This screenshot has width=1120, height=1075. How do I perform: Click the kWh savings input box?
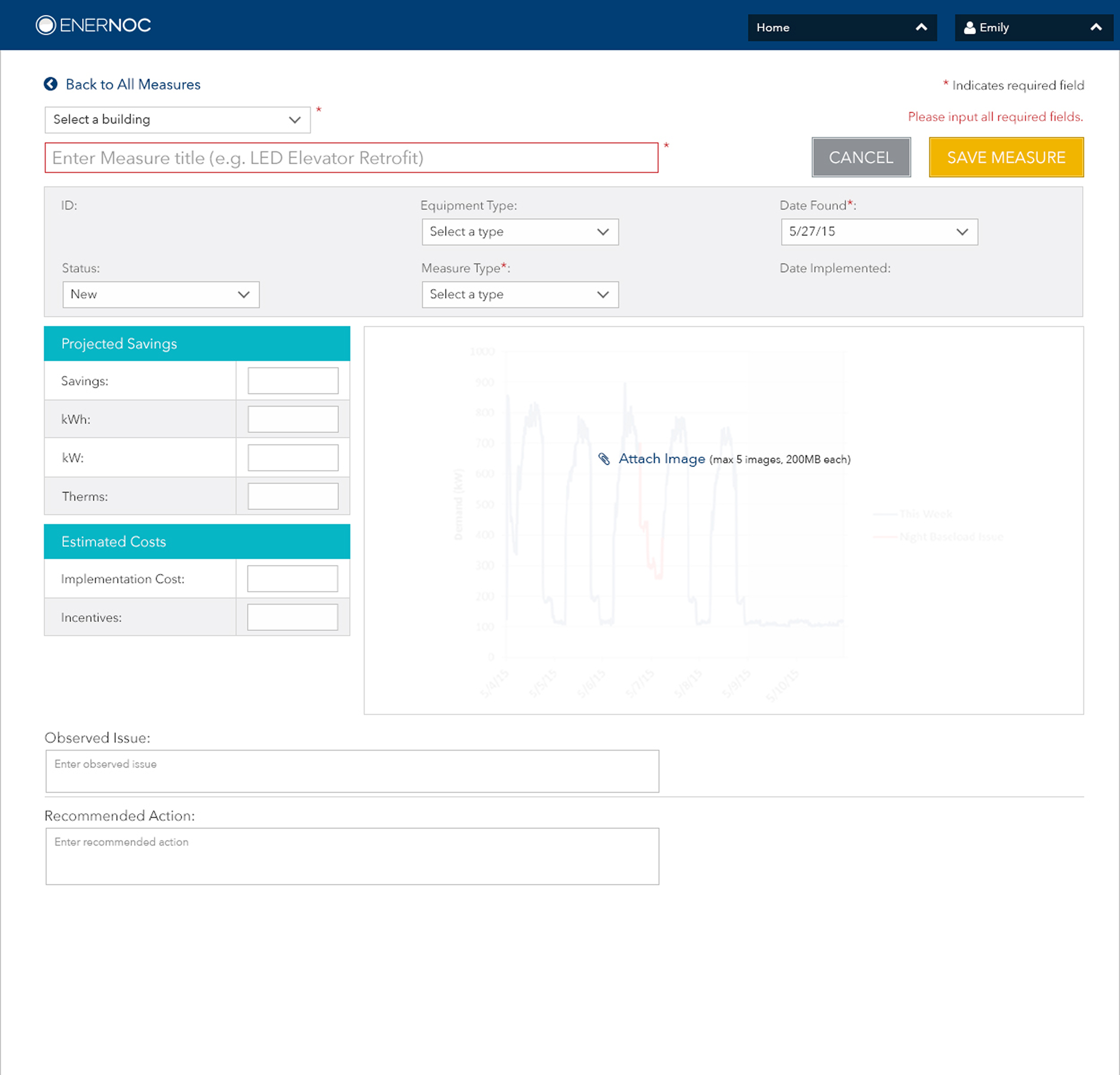pos(293,419)
